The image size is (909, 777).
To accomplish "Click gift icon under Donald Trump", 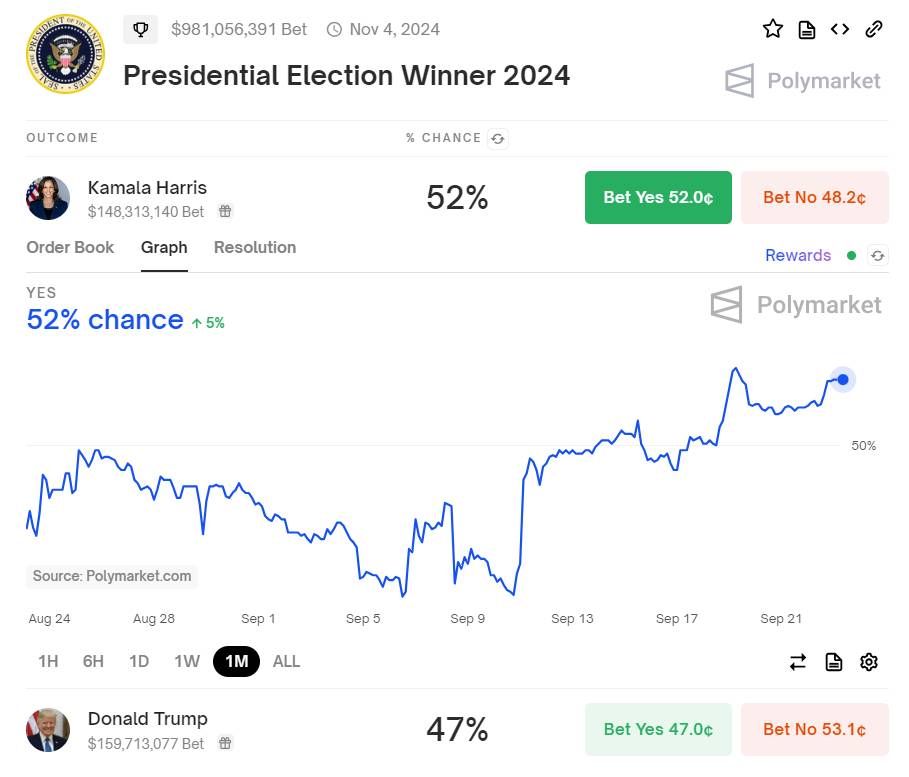I will 225,743.
